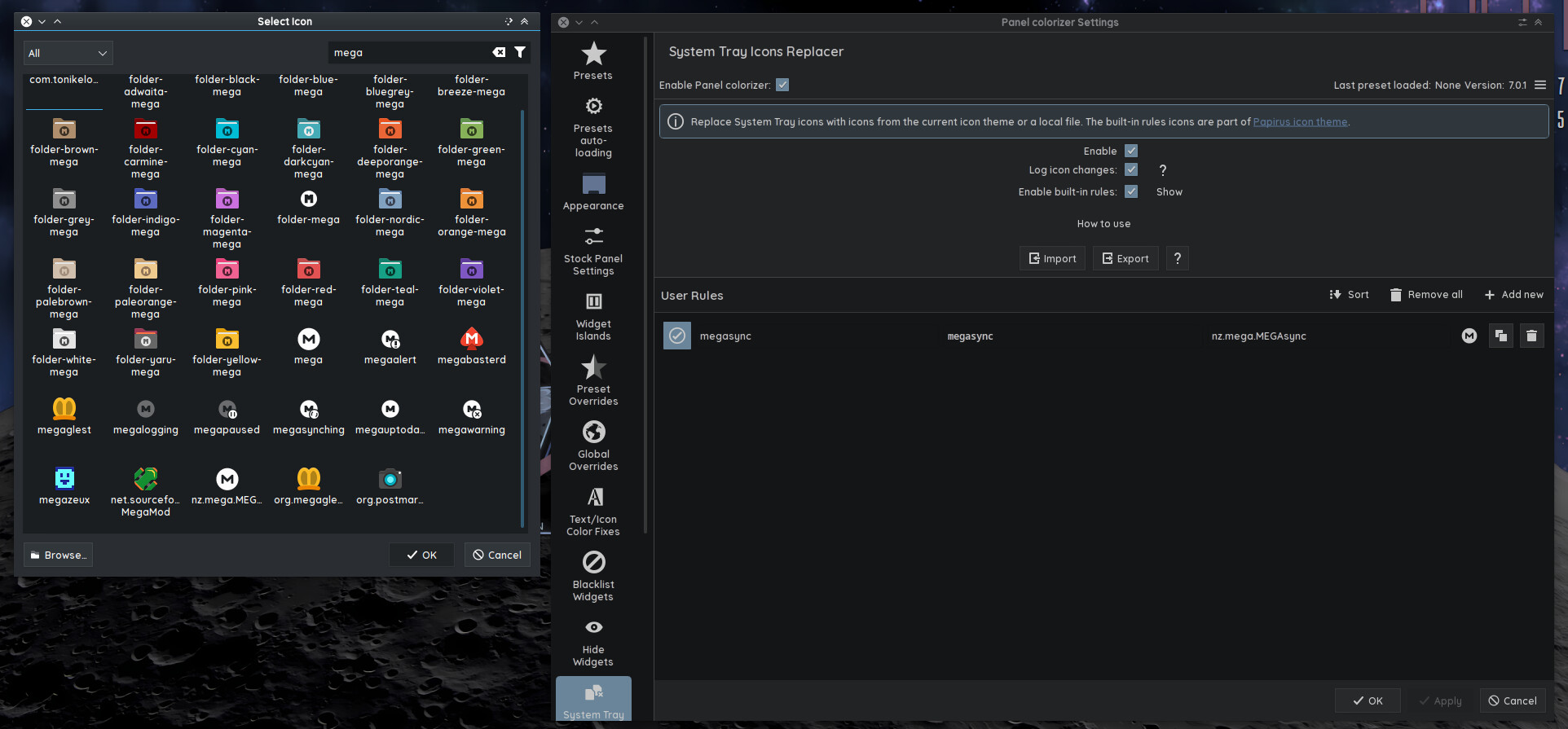Open the Papirus icon theme link
1568x729 pixels.
click(x=1300, y=122)
